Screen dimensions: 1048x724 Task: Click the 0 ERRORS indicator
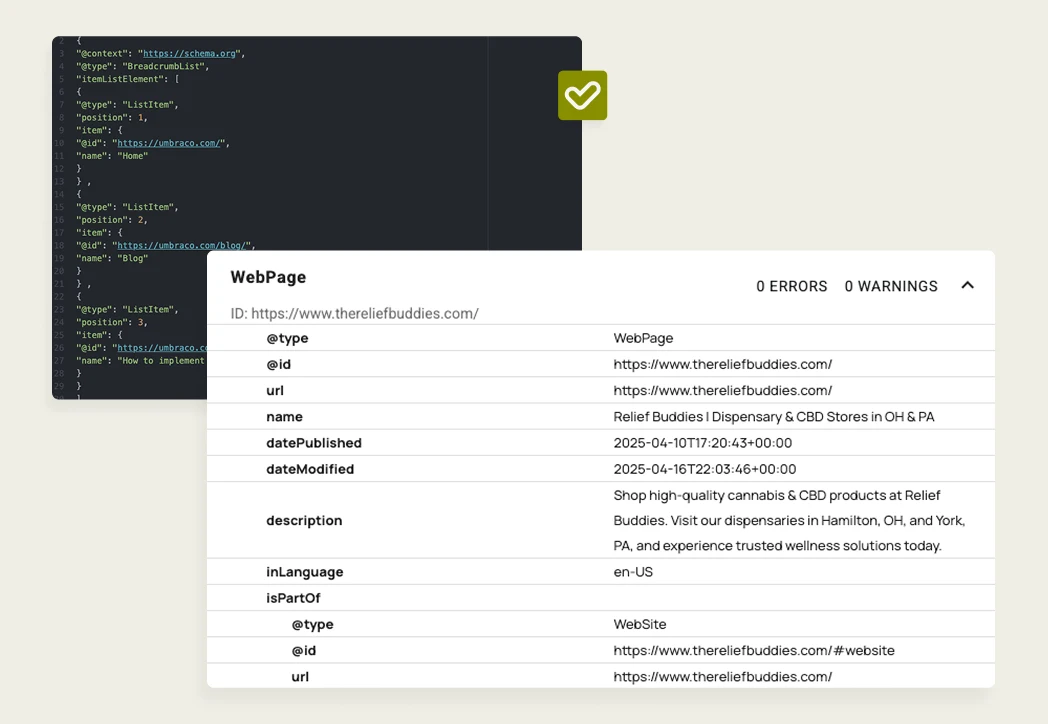(x=791, y=286)
